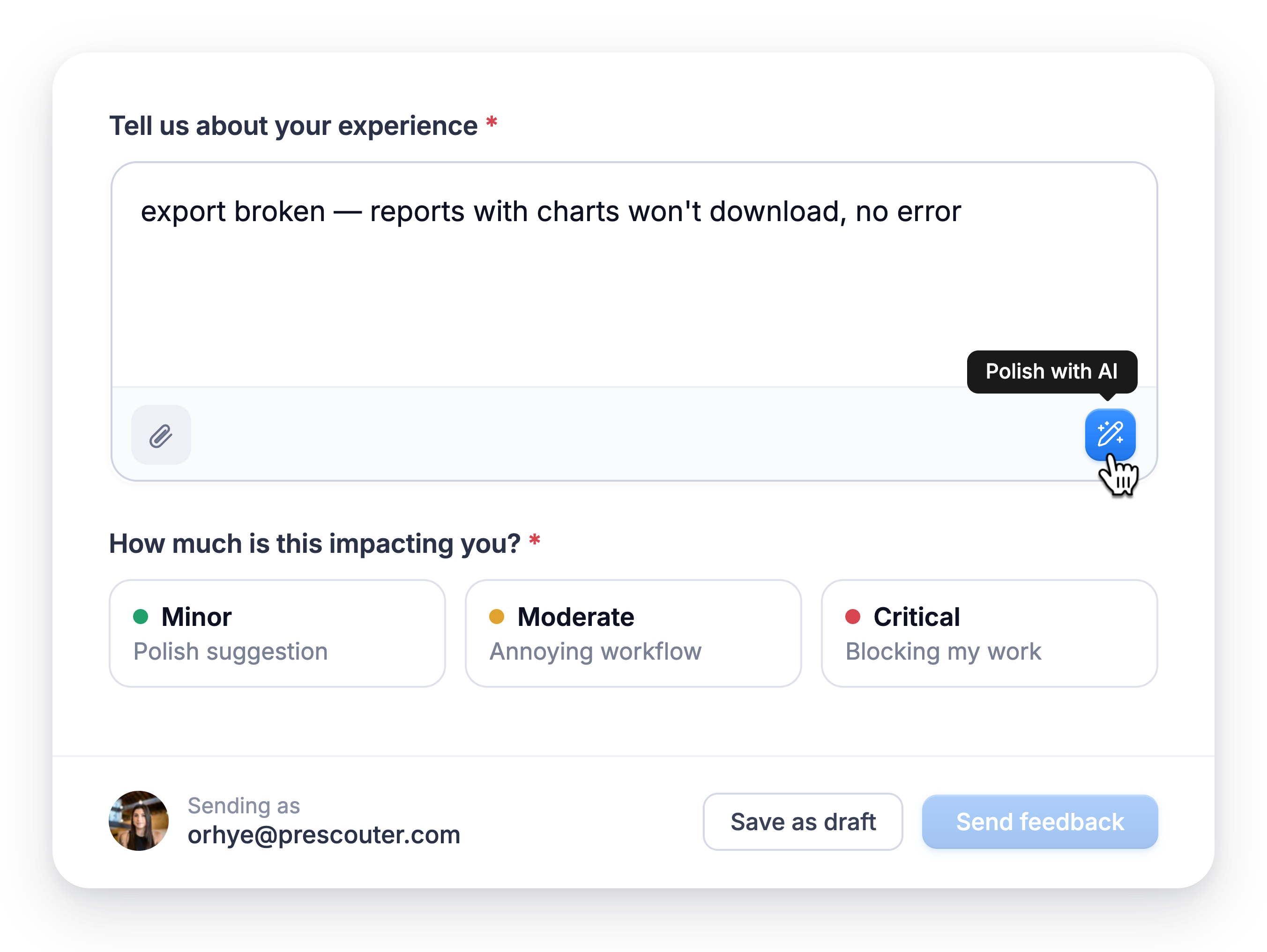Image resolution: width=1267 pixels, height=952 pixels.
Task: Select the Critical impact option
Action: click(x=989, y=633)
